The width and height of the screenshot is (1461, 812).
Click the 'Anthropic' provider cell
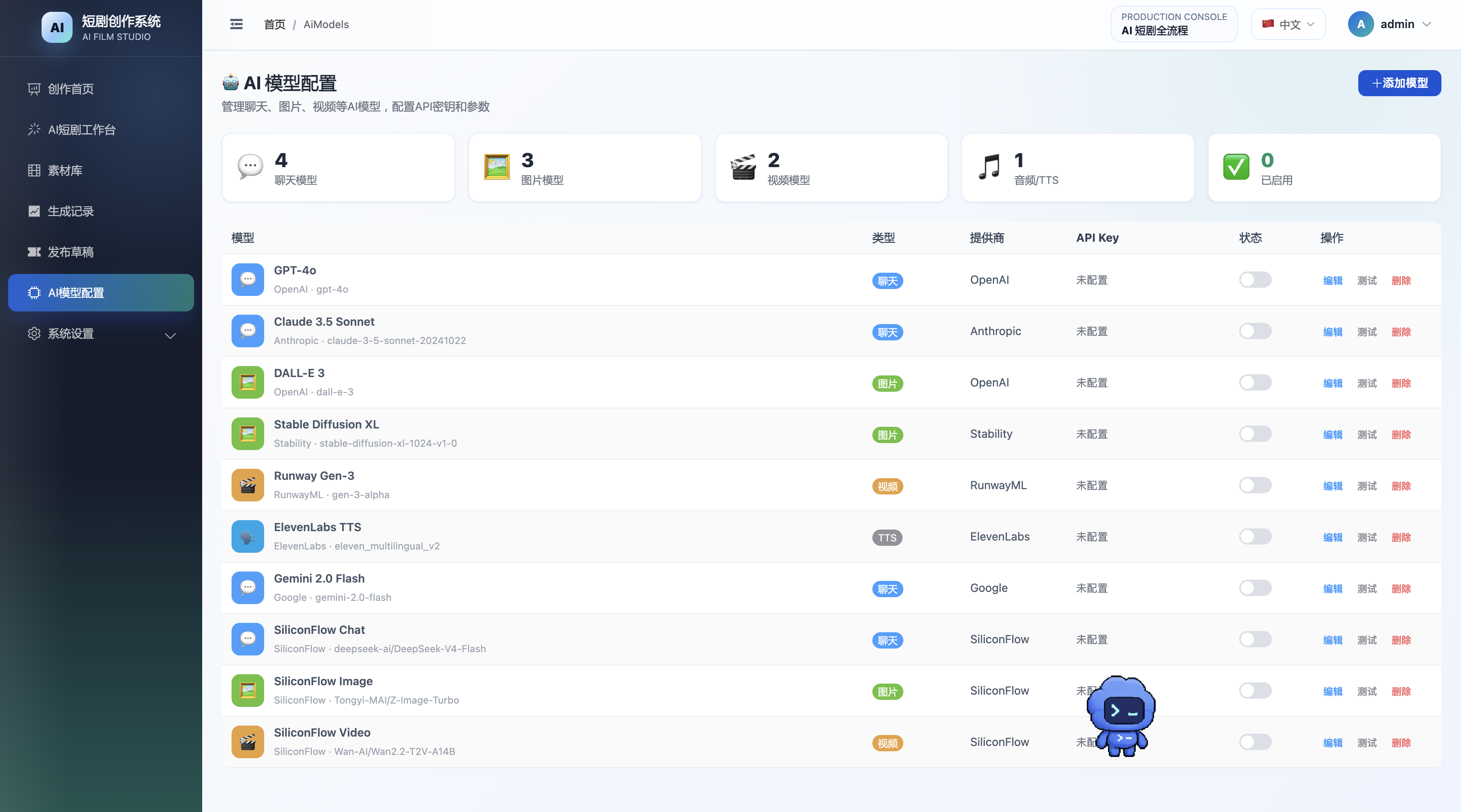tap(995, 331)
